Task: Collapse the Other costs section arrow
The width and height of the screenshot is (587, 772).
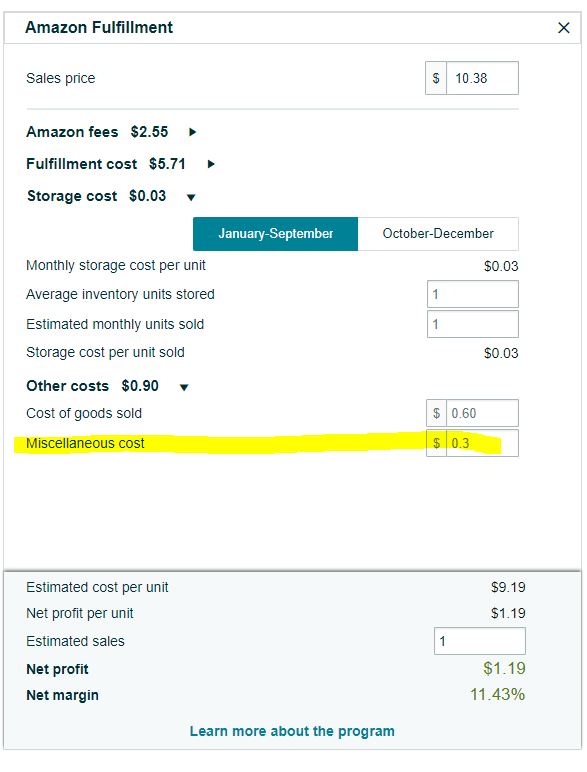Action: (184, 387)
